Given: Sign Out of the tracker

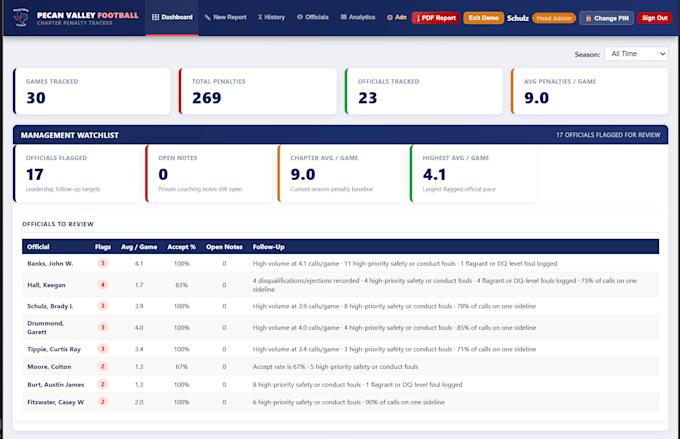Looking at the screenshot, I should (x=654, y=18).
